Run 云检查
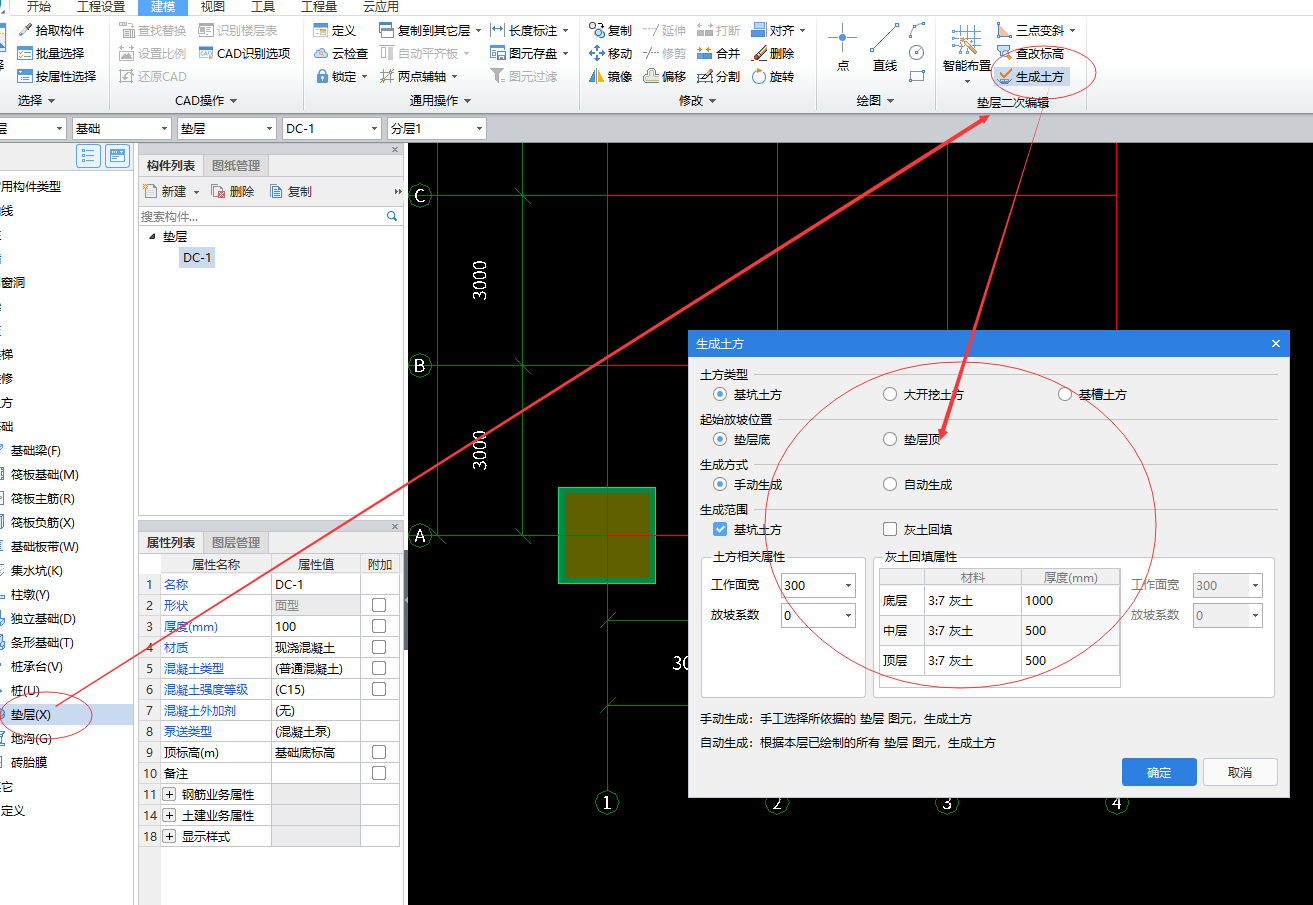This screenshot has height=905, width=1313. (x=341, y=53)
